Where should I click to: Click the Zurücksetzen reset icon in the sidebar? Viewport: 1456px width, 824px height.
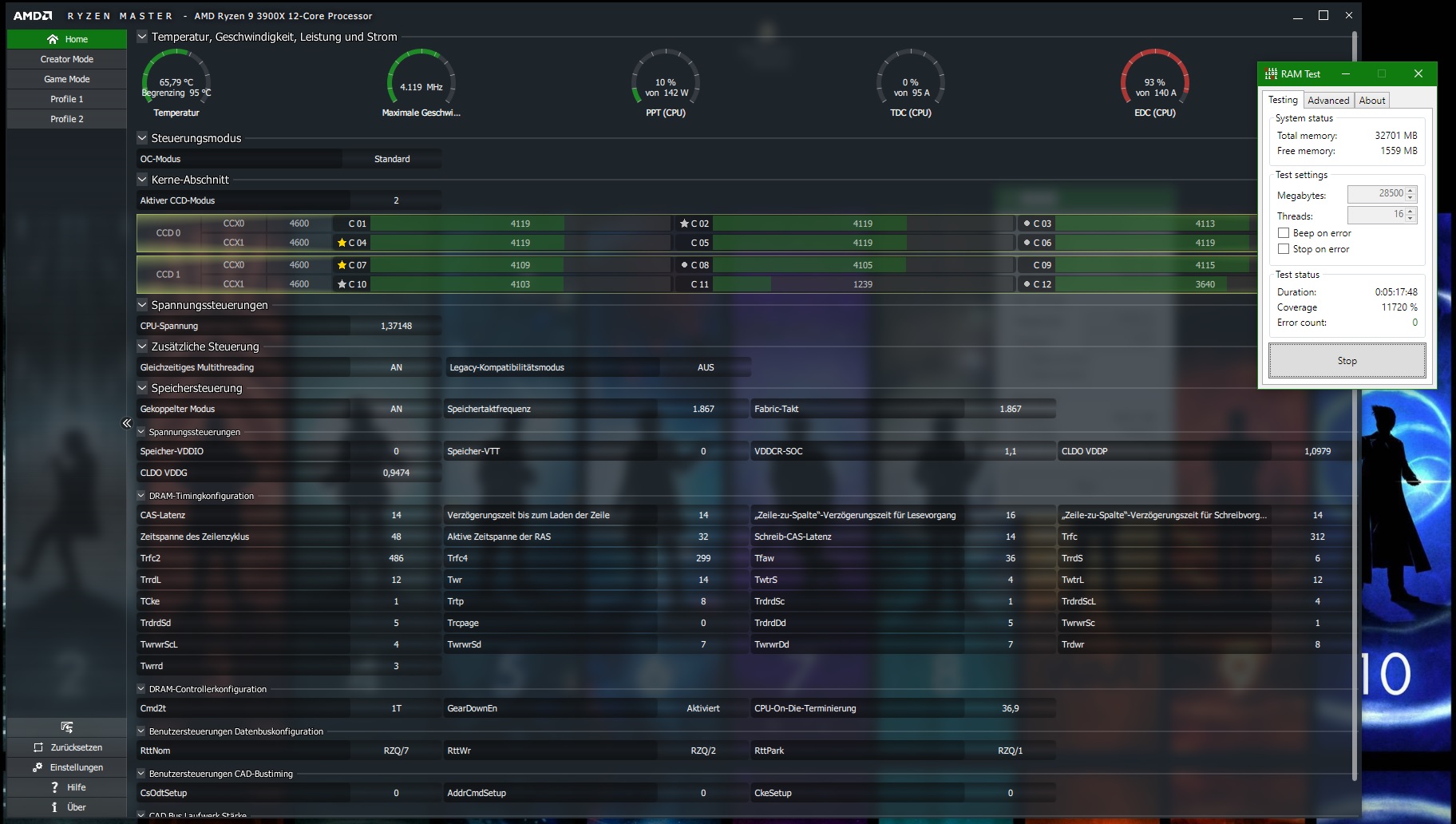pyautogui.click(x=38, y=747)
